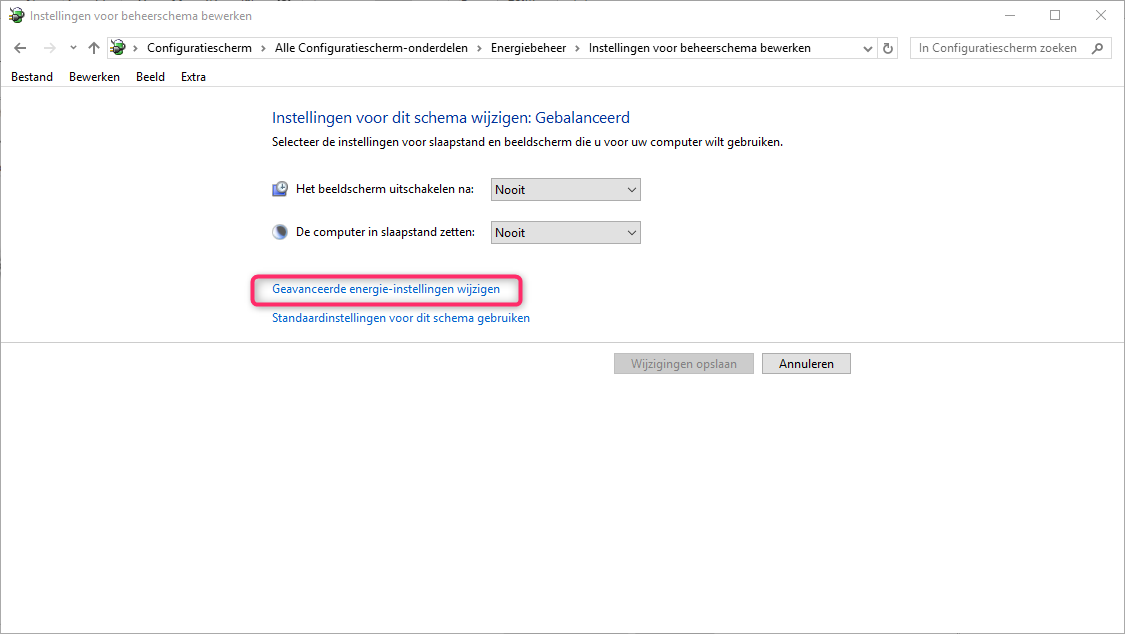Go back with the left arrow button
Image resolution: width=1125 pixels, height=634 pixels.
tap(20, 48)
